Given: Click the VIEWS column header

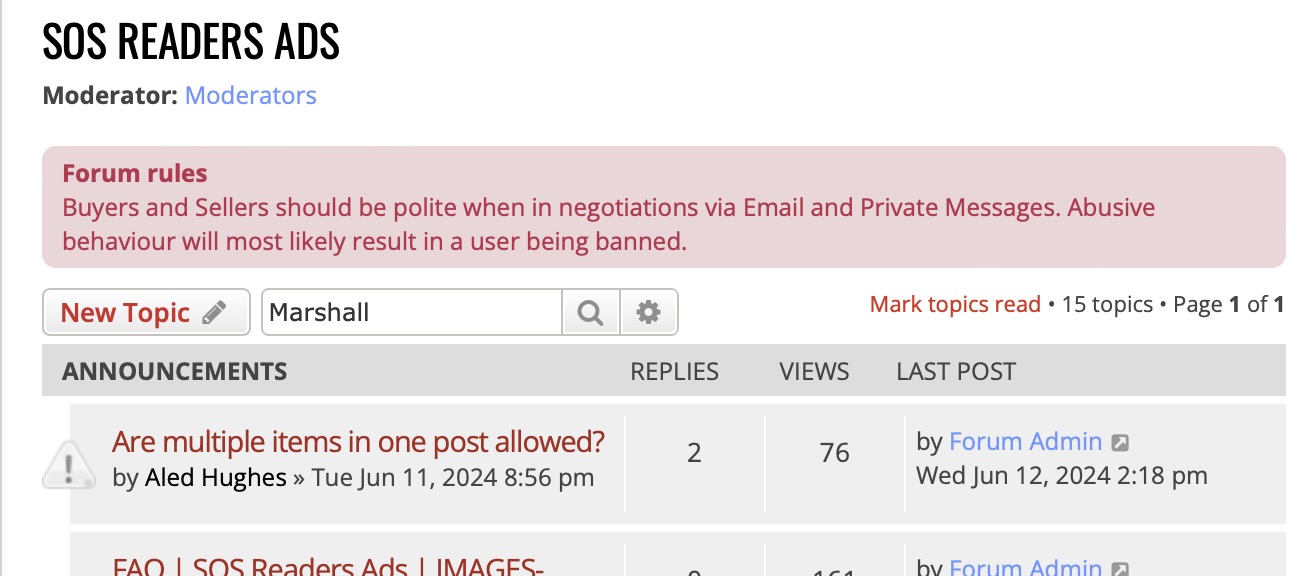Looking at the screenshot, I should click(x=814, y=372).
